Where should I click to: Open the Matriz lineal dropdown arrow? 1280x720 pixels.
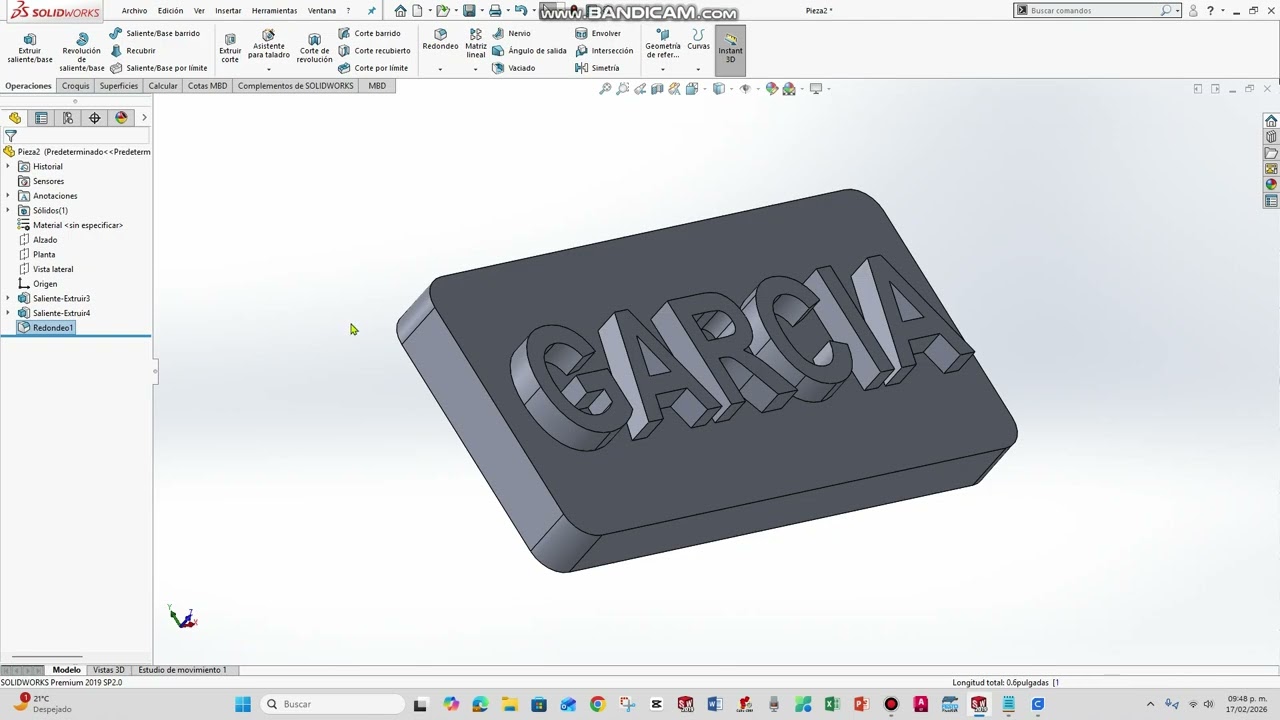point(476,69)
